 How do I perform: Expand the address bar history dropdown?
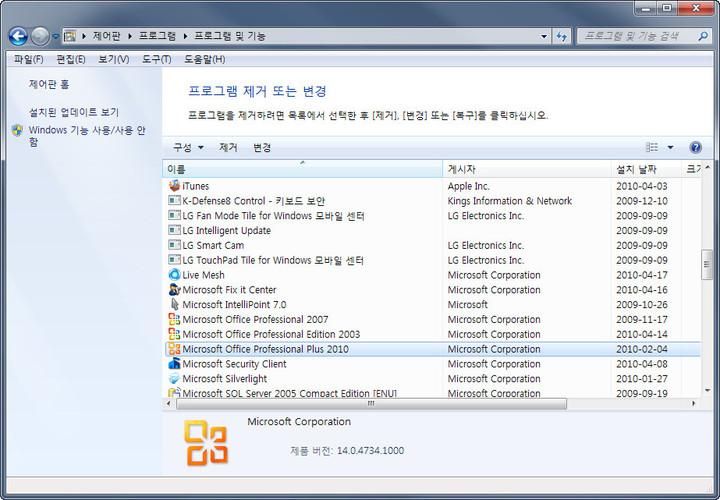click(544, 36)
